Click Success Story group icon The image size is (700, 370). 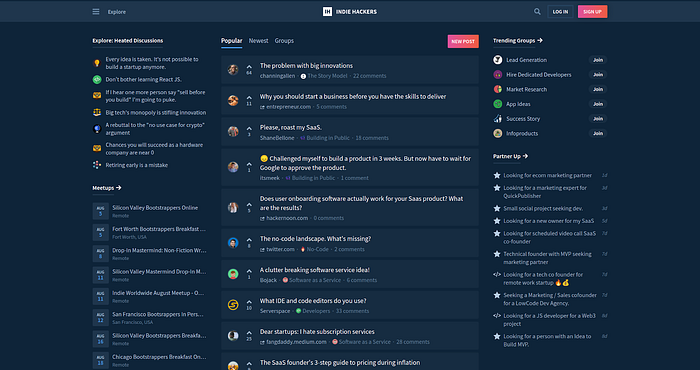coord(497,119)
